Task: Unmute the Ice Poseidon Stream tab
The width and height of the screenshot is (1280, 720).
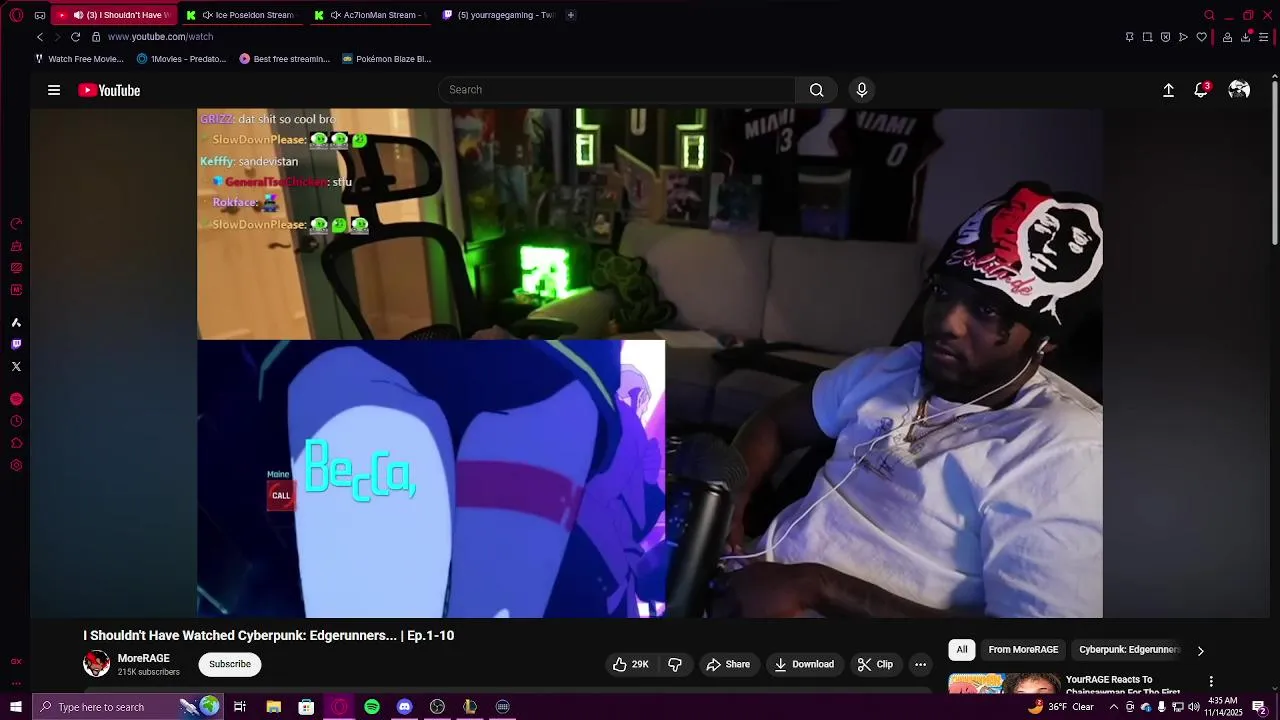Action: click(207, 15)
